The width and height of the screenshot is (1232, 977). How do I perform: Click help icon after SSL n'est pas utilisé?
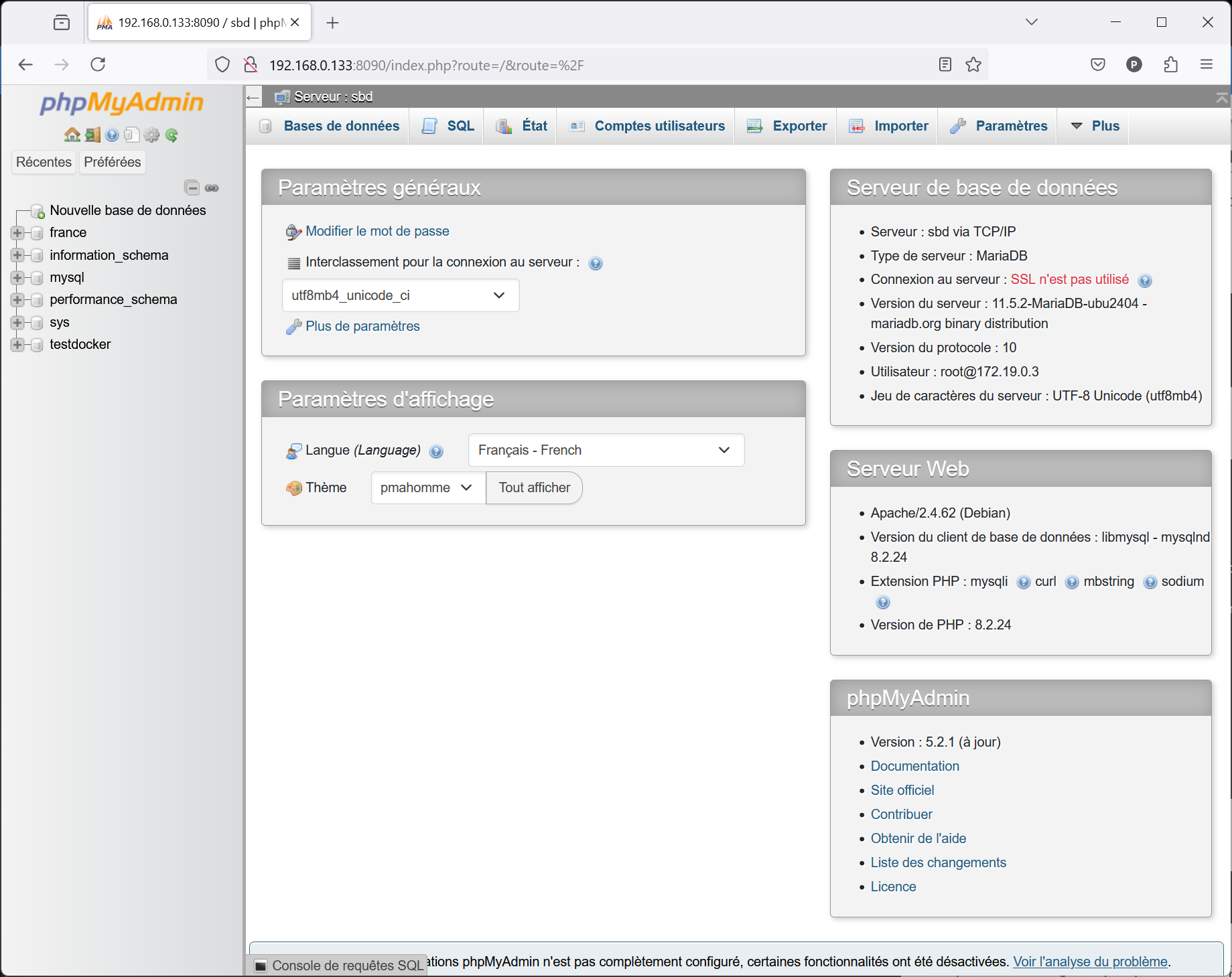pyautogui.click(x=1145, y=281)
